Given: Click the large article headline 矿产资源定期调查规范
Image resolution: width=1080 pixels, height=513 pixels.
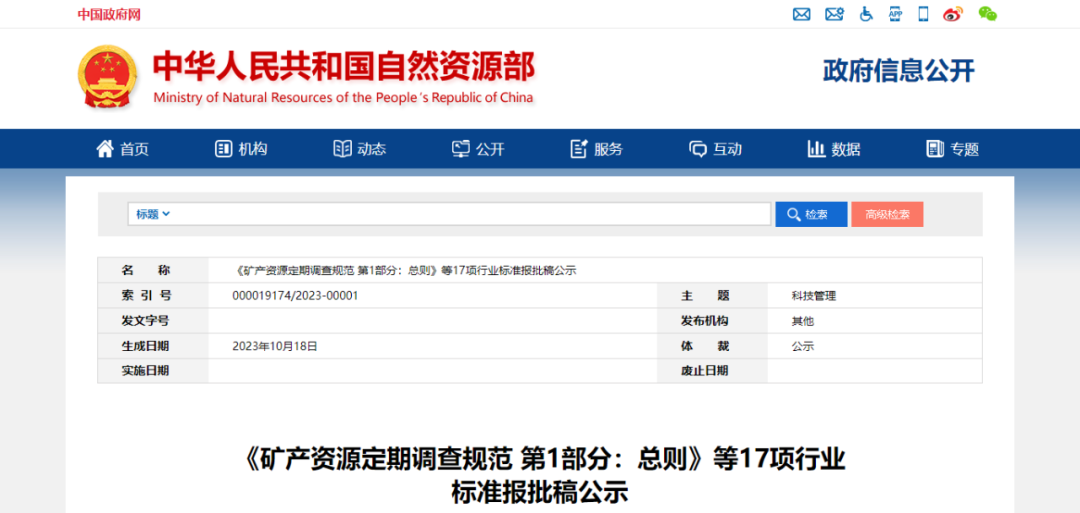Looking at the screenshot, I should (540, 474).
